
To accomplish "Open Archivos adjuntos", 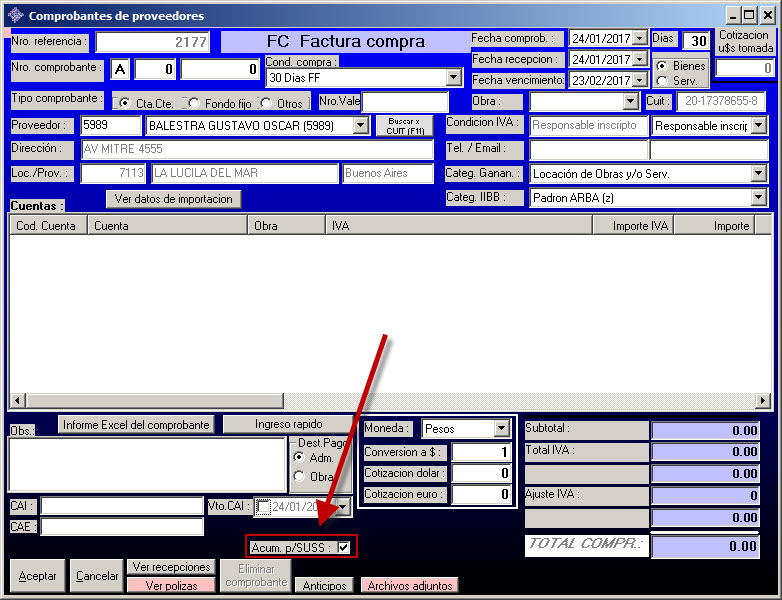I will pos(408,586).
